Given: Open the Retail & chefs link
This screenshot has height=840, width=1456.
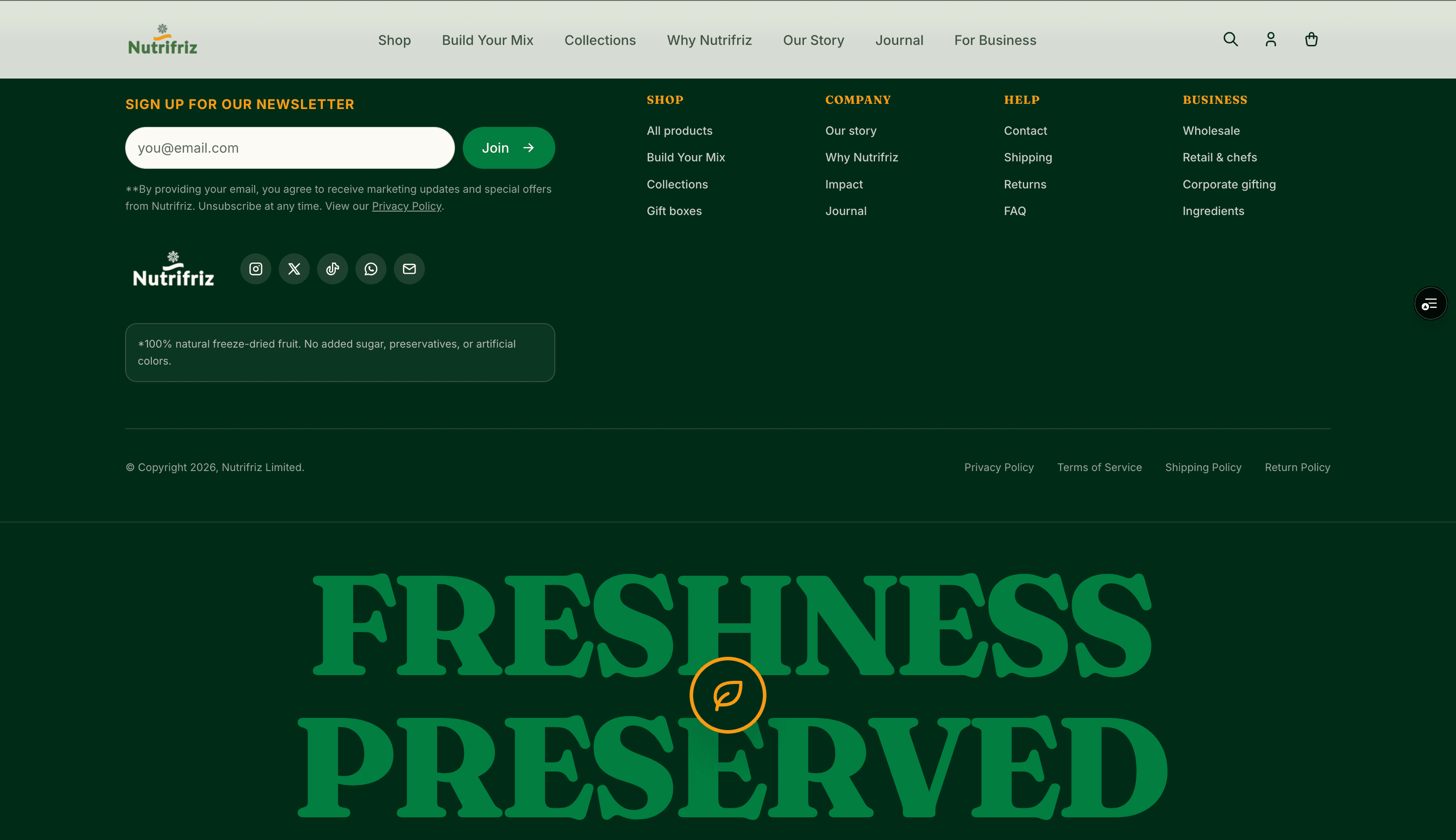Looking at the screenshot, I should pyautogui.click(x=1220, y=157).
